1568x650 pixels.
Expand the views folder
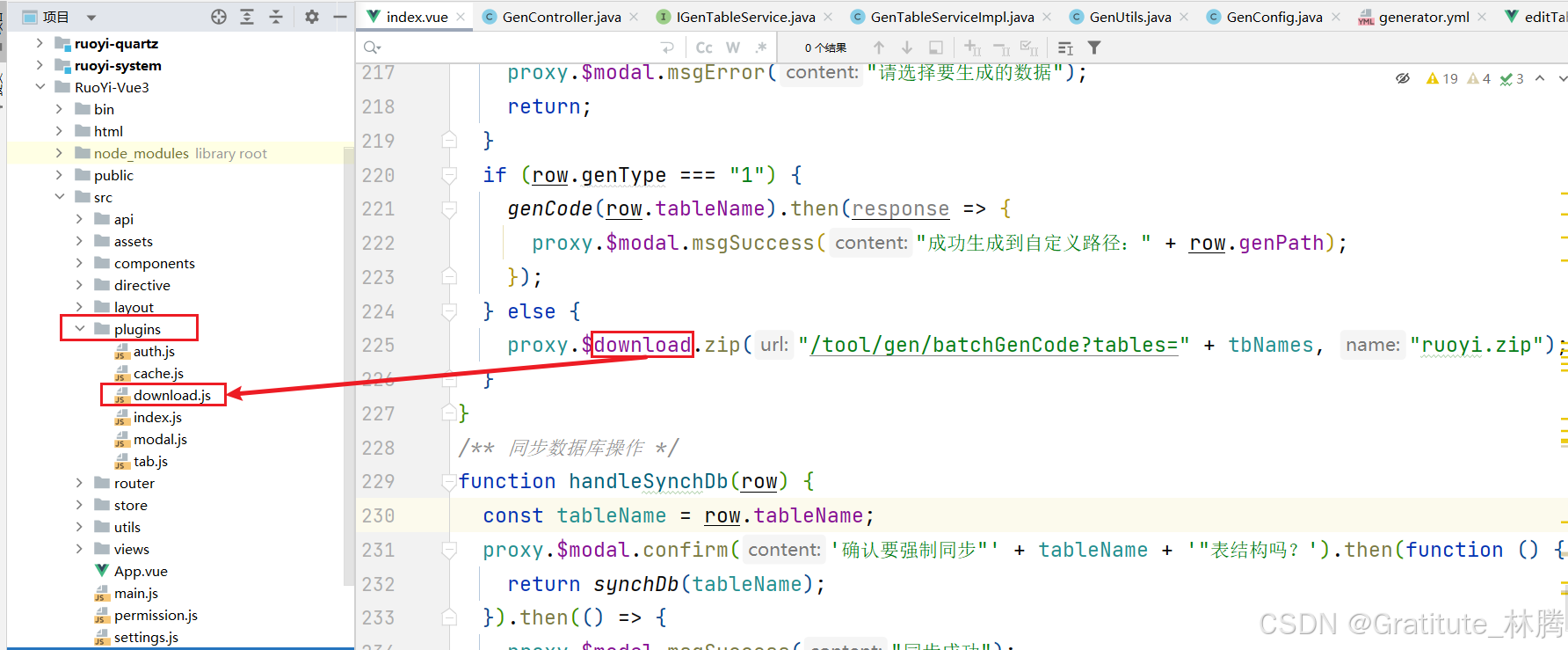click(79, 549)
